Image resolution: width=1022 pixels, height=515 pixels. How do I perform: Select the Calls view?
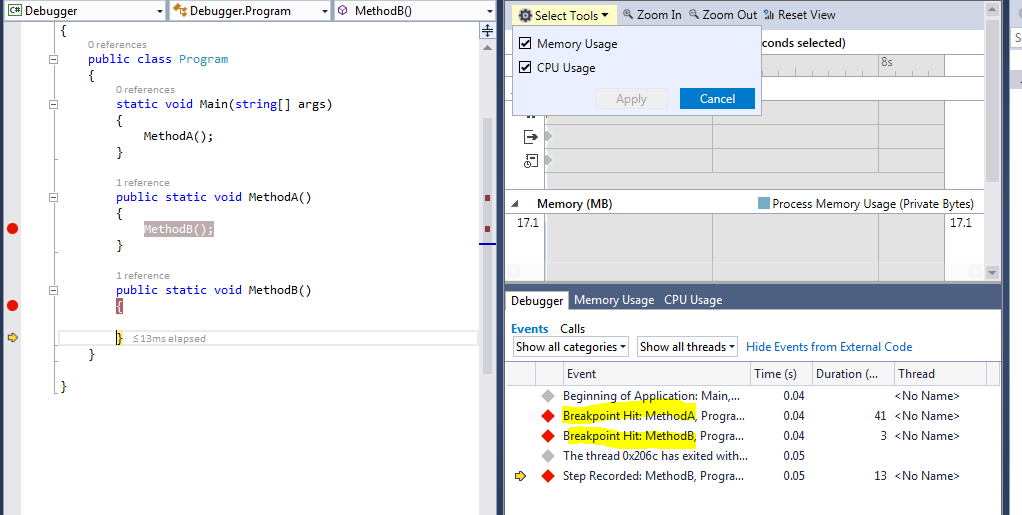click(572, 329)
